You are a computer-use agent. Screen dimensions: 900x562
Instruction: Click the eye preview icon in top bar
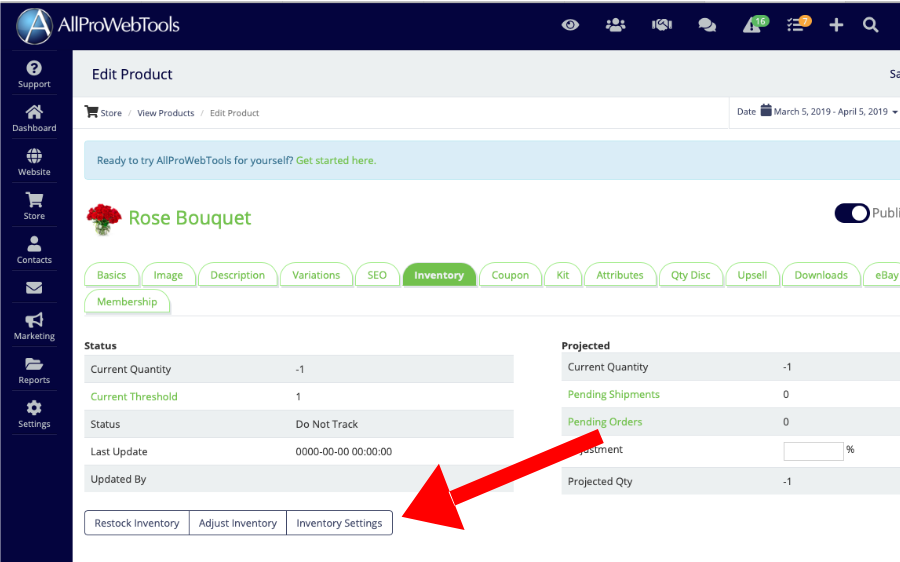pos(570,25)
